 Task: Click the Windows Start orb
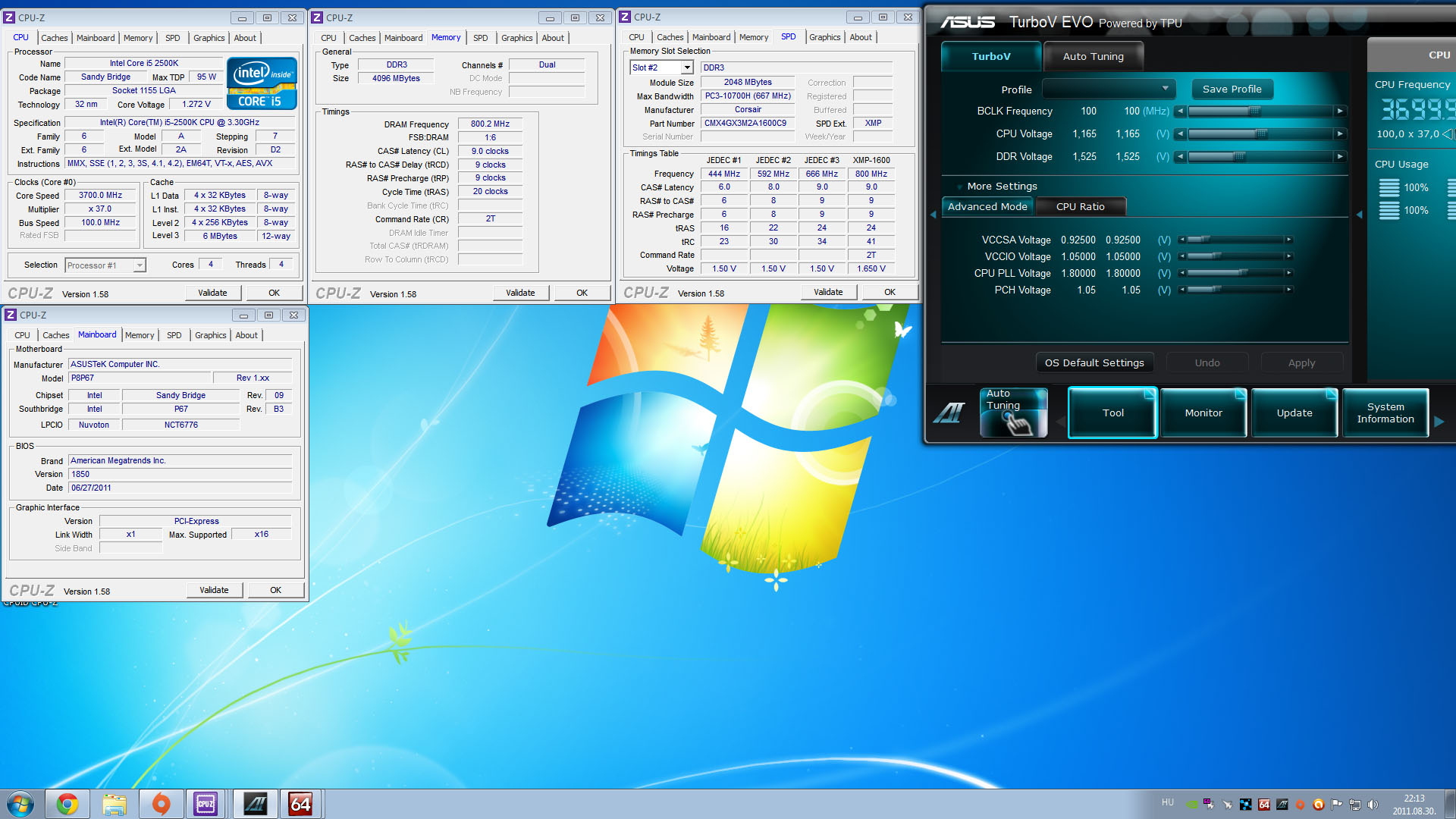(x=20, y=804)
